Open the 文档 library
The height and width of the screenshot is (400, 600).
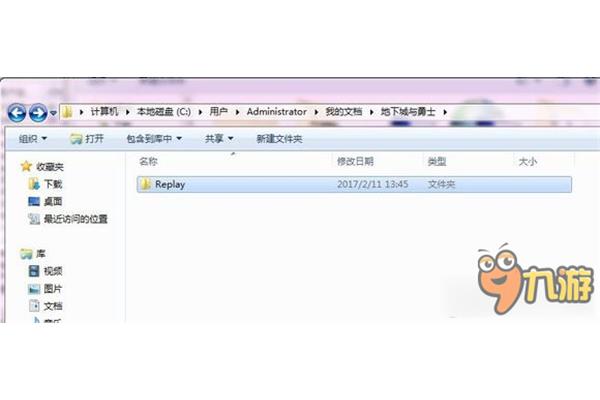tap(53, 306)
